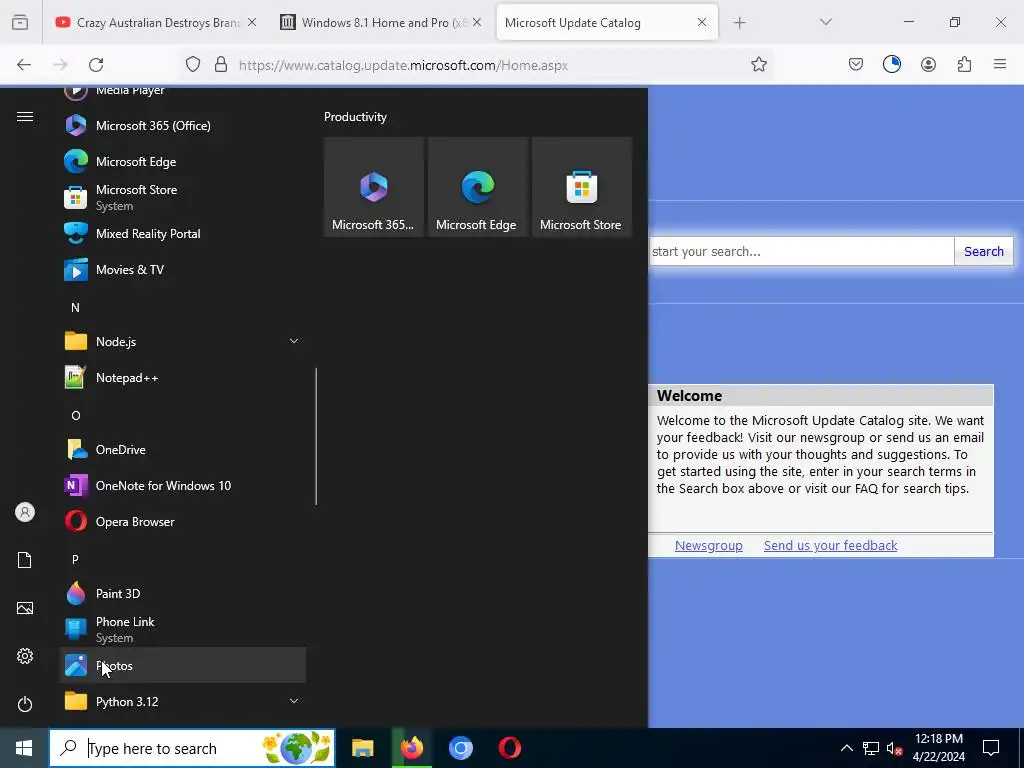
Task: Open the muted volume tray icon
Action: tap(894, 748)
